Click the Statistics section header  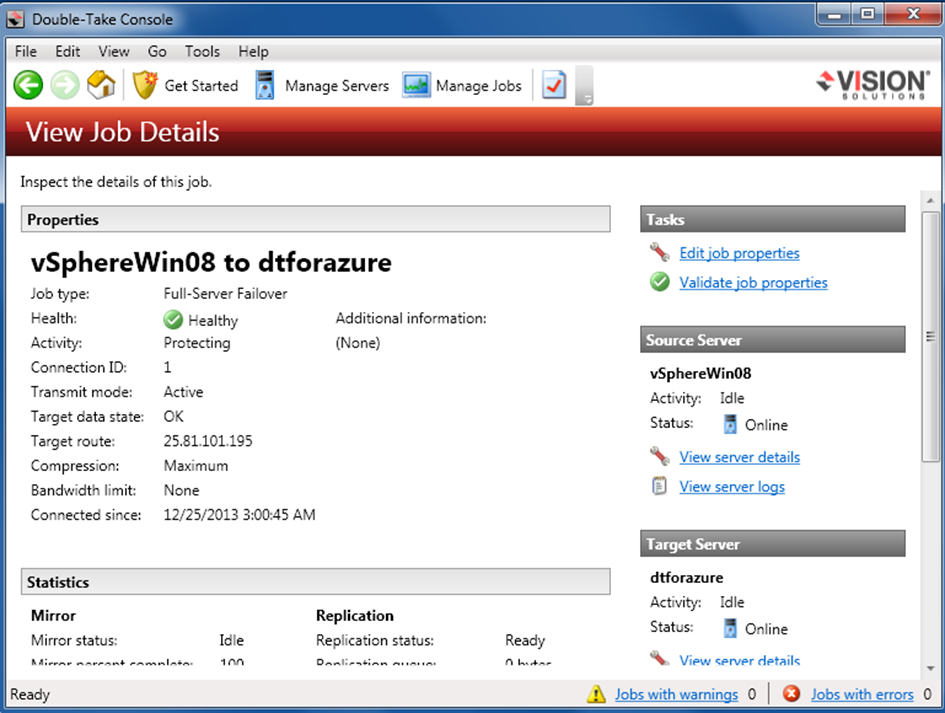tap(315, 582)
